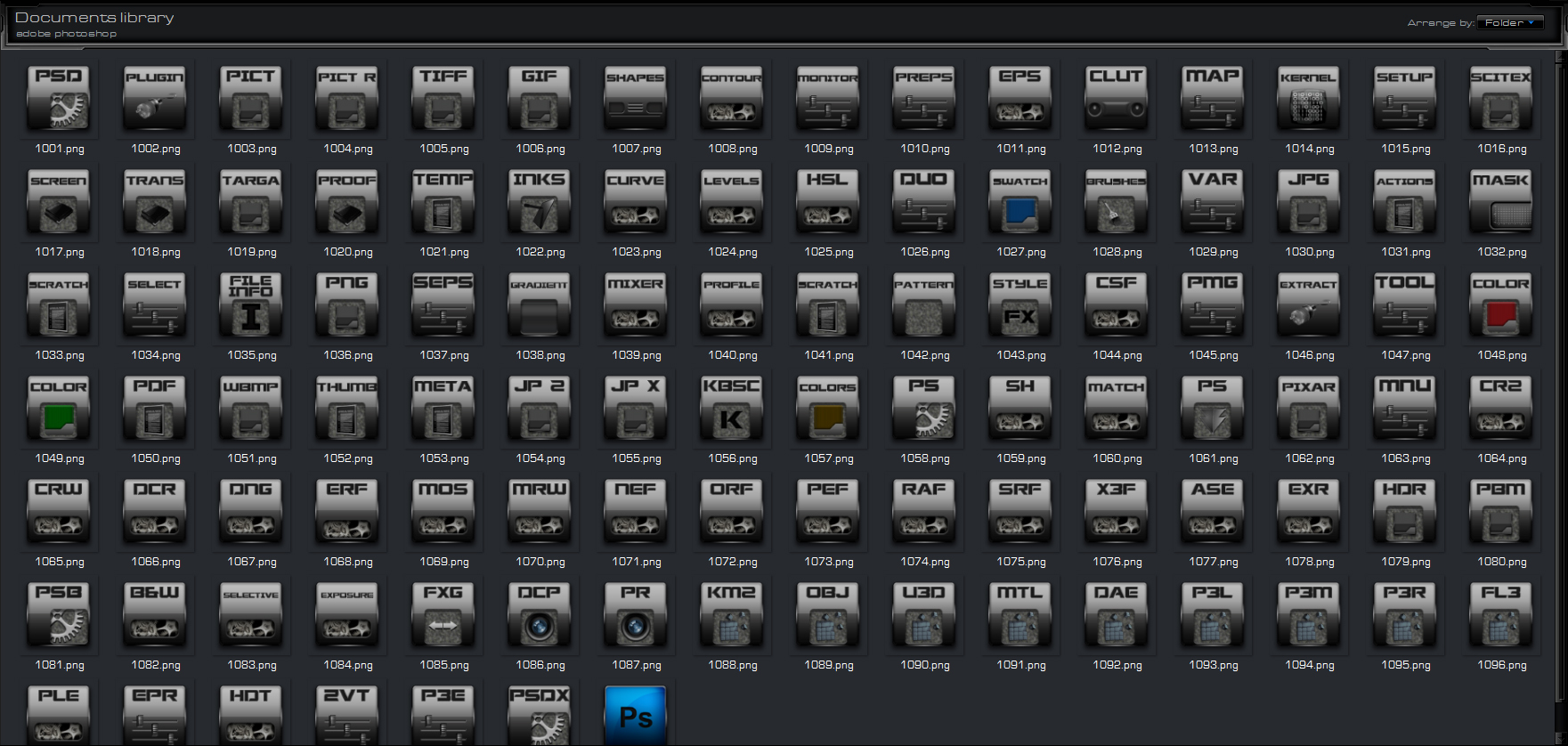
Task: Select the FXG icon 1085.png
Action: 443,614
